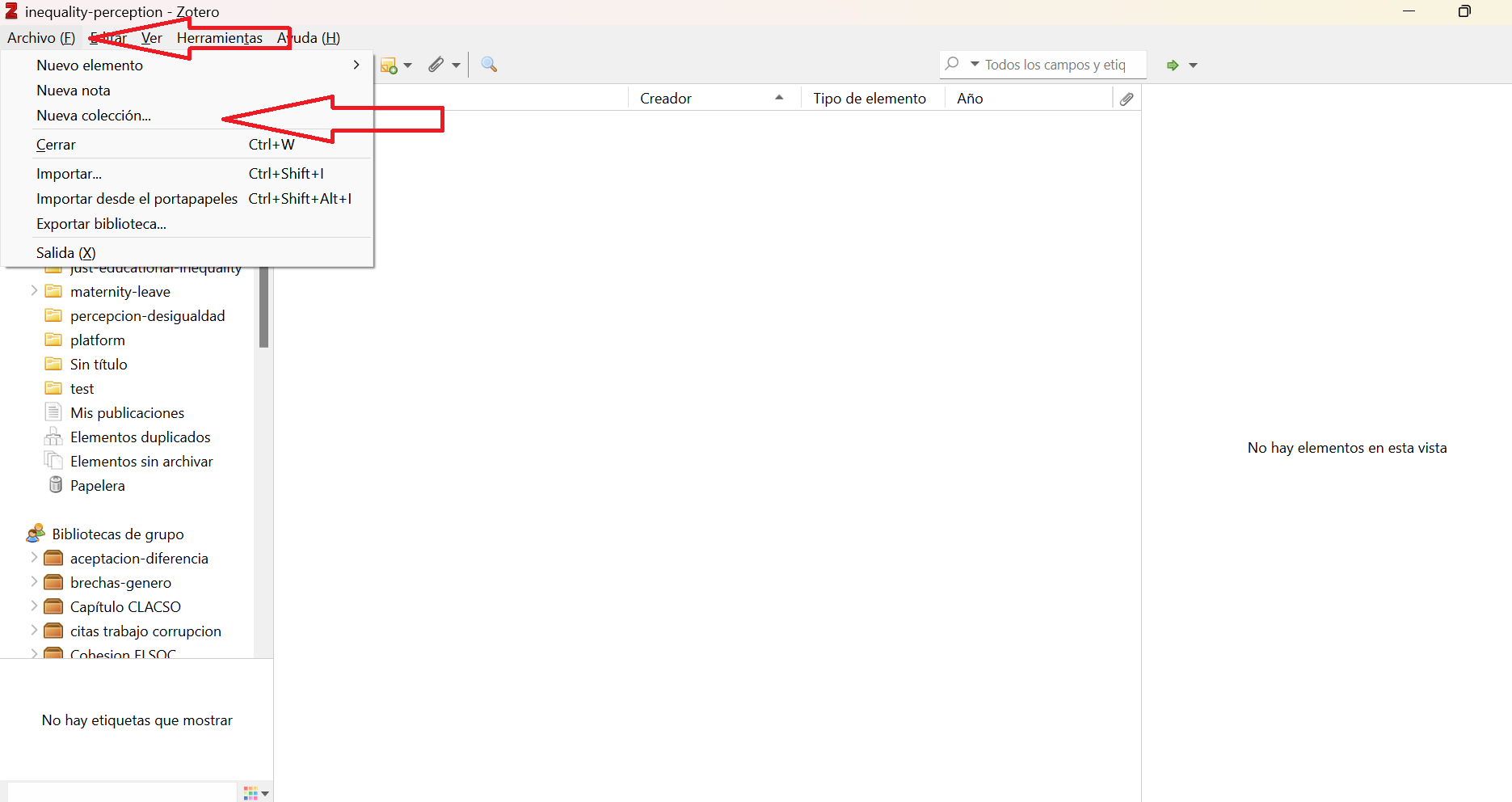
Task: Click the attachment column header paperclip
Action: click(x=1127, y=99)
